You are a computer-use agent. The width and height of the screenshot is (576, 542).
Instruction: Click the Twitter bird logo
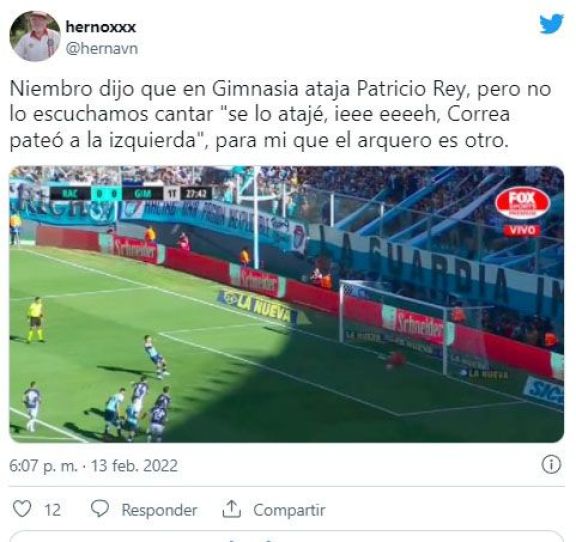[551, 24]
